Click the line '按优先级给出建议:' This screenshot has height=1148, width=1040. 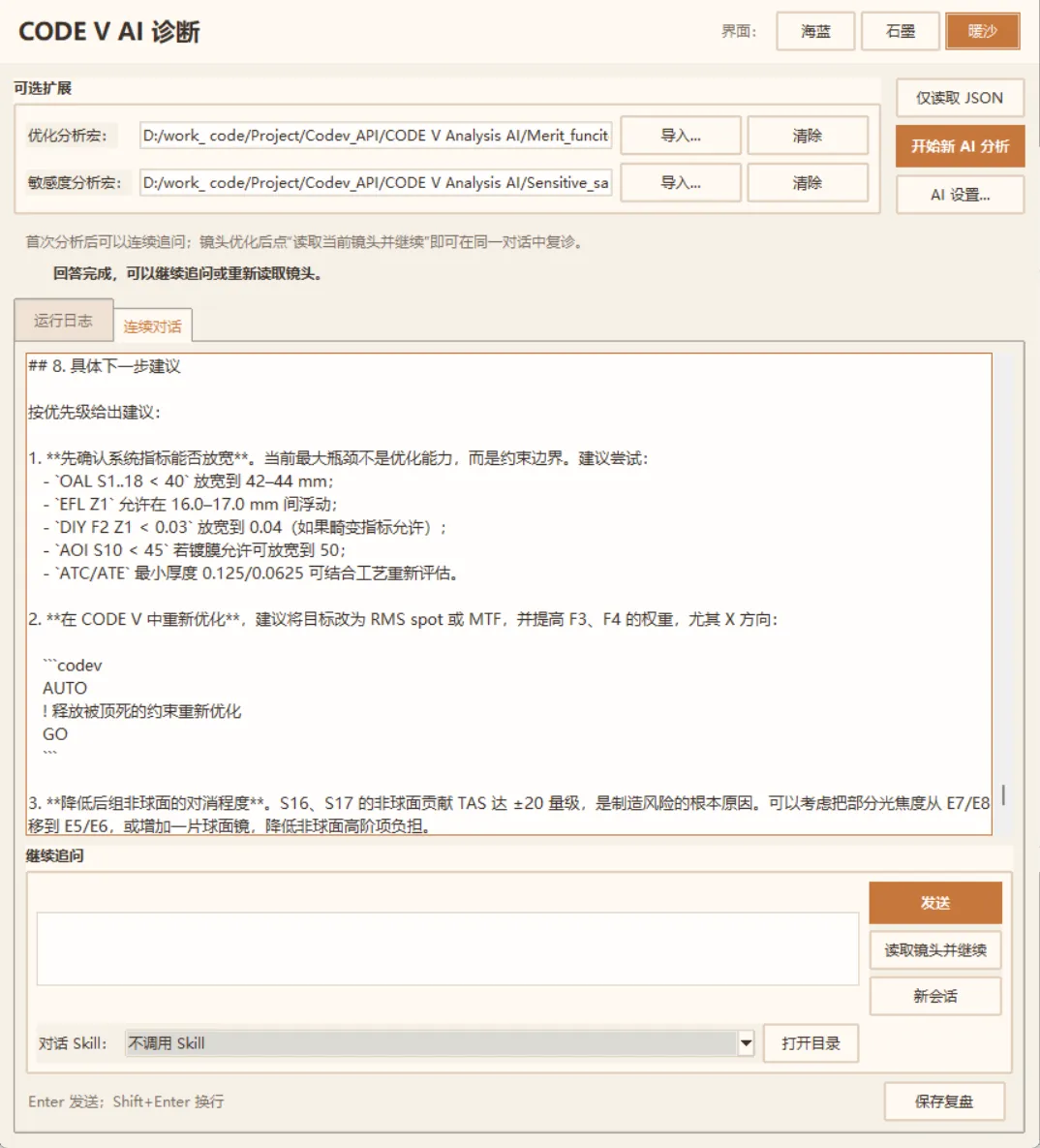click(94, 412)
